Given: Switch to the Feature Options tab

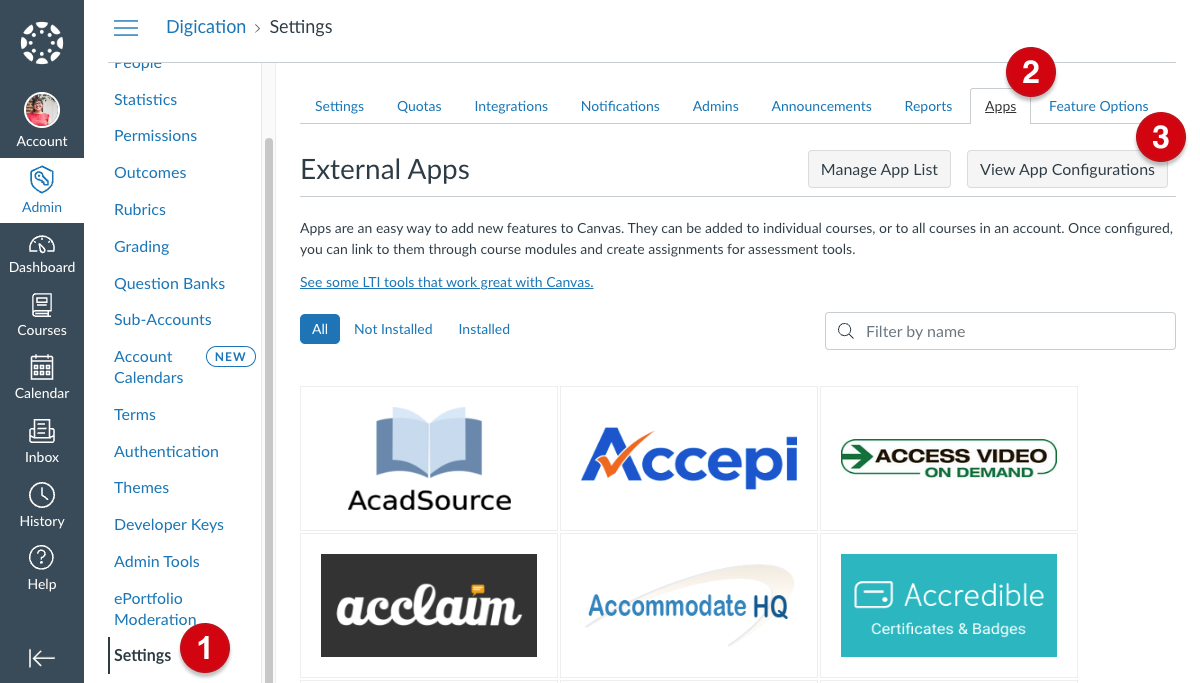Looking at the screenshot, I should (1098, 106).
